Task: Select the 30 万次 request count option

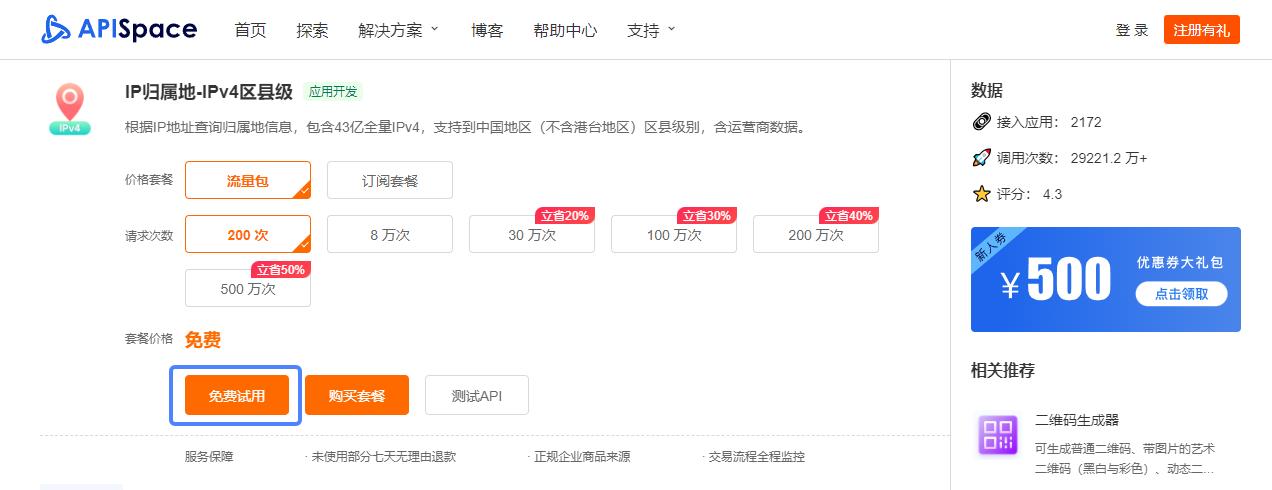Action: coord(532,234)
